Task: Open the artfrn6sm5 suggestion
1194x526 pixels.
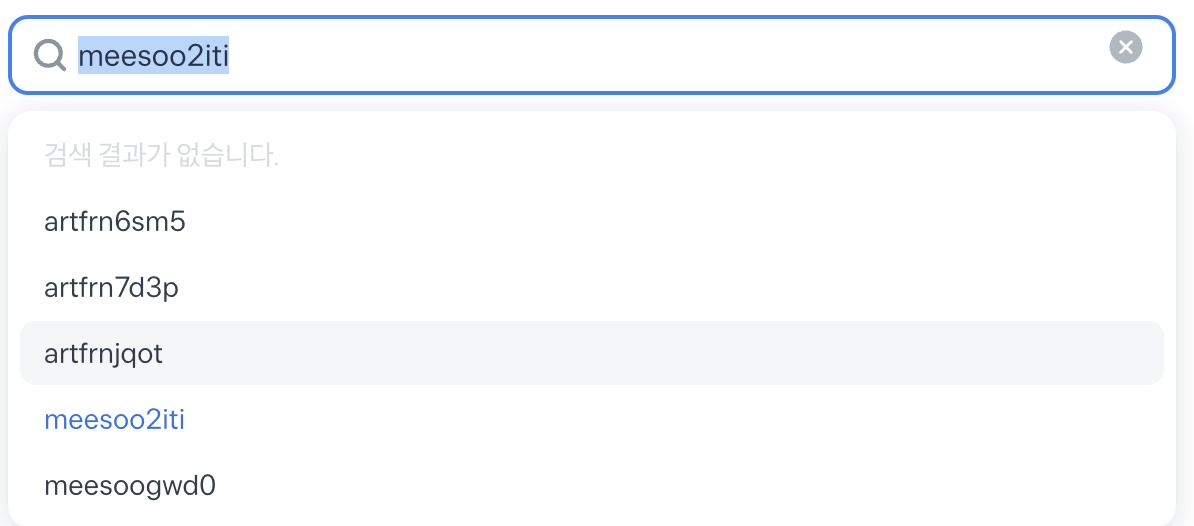Action: 115,222
